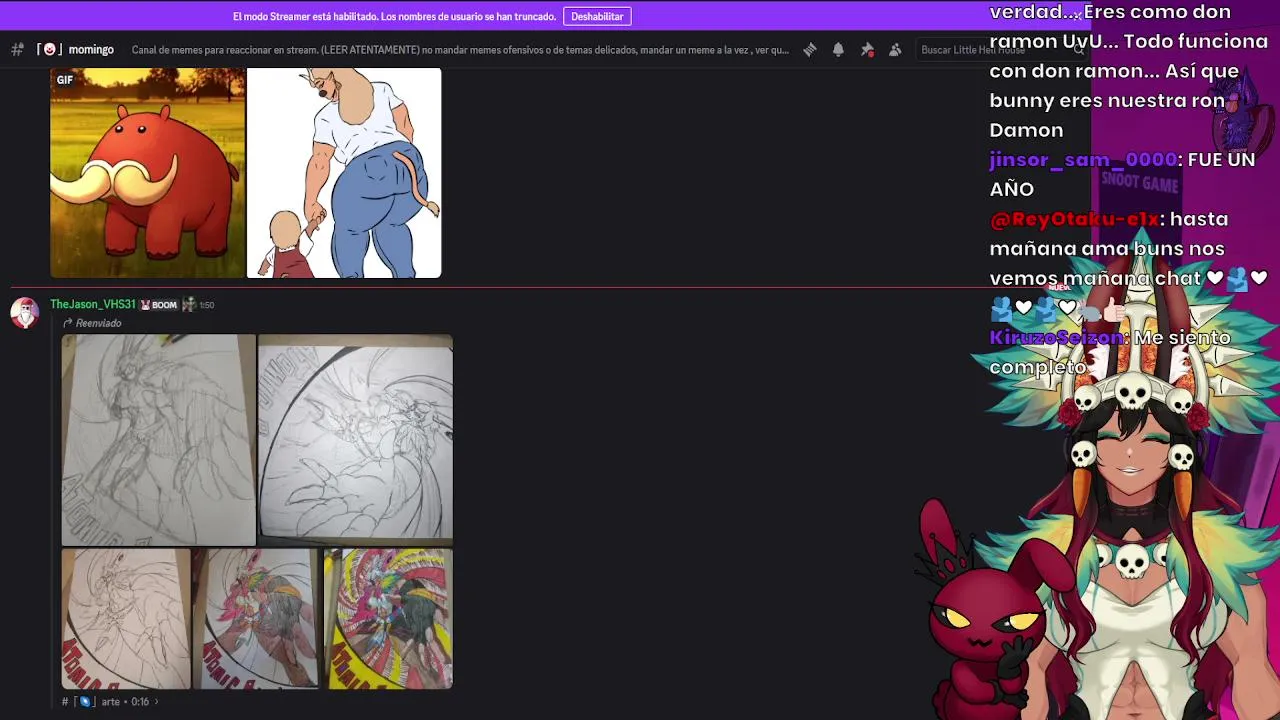The width and height of the screenshot is (1280, 720).
Task: Click TheJason_VHS31 user avatar
Action: point(25,312)
